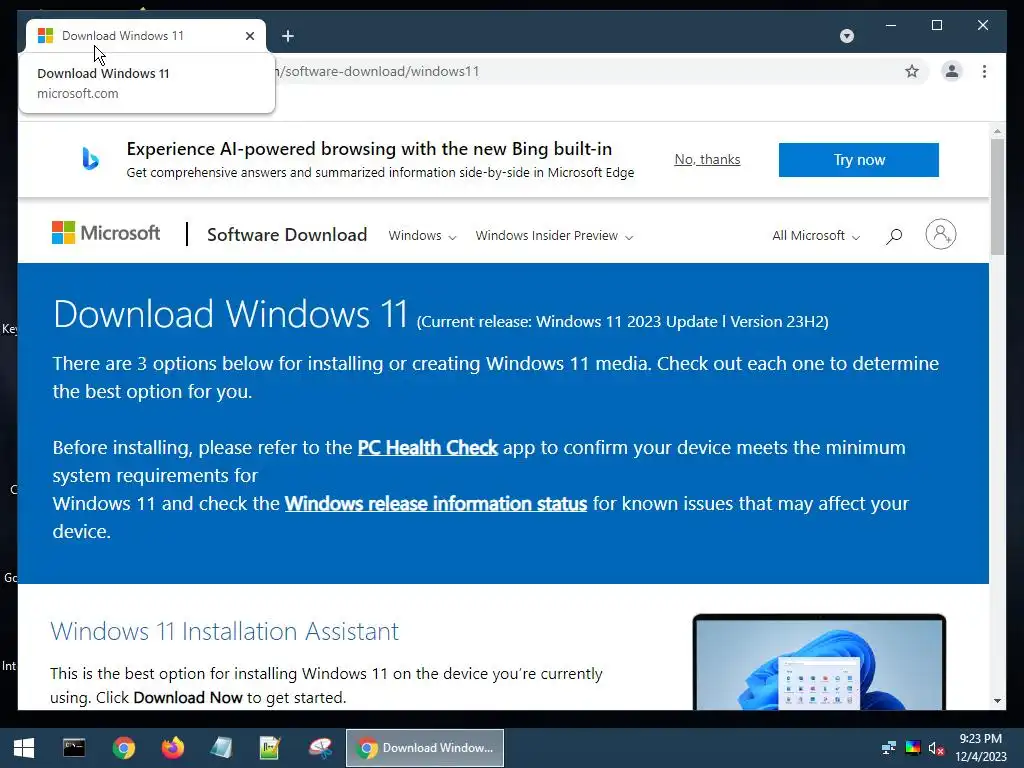Open the Windows Start menu
The image size is (1024, 768).
click(24, 748)
